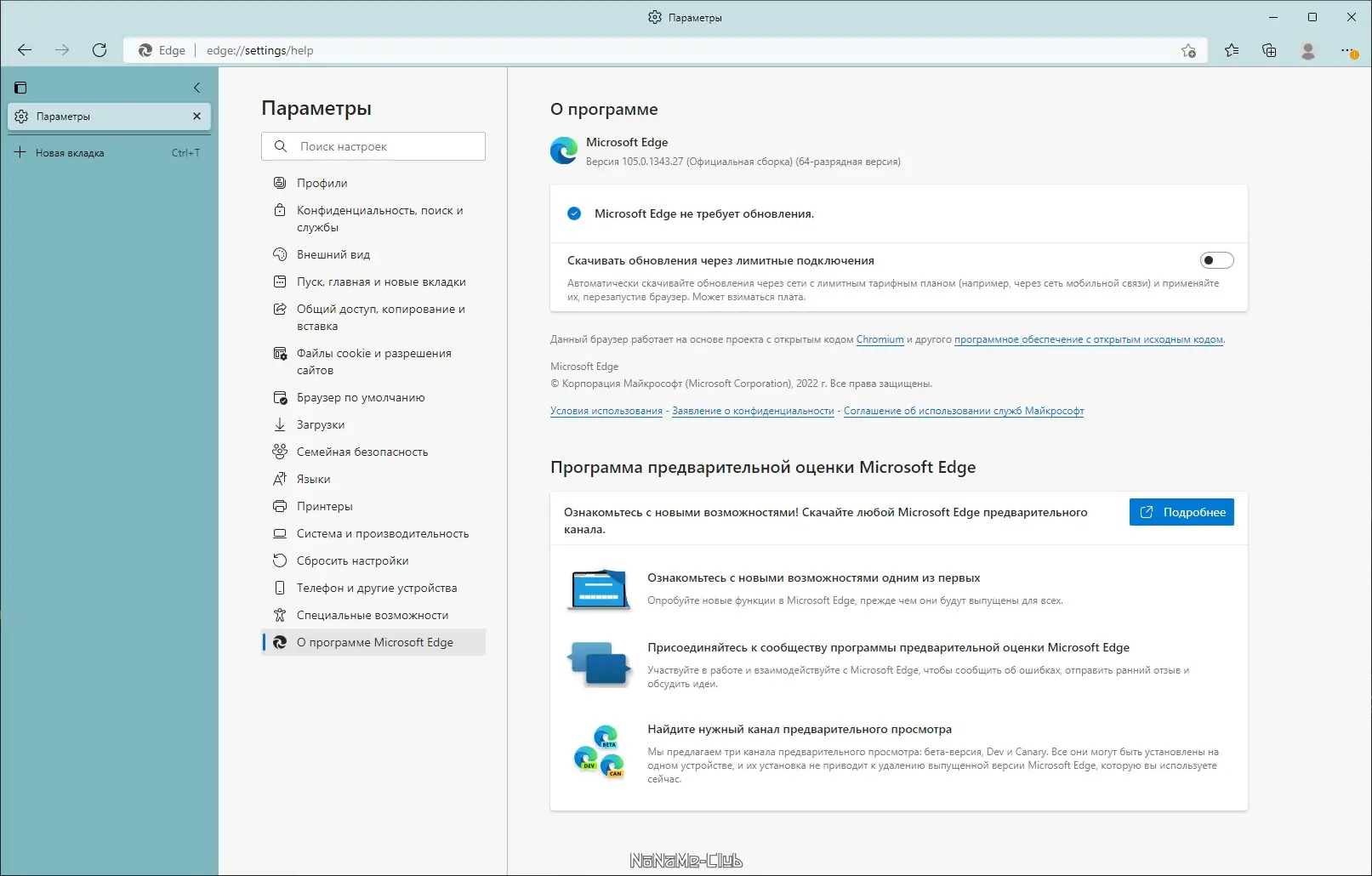This screenshot has width=1372, height=876.
Task: Open the Профили settings section
Action: click(x=373, y=183)
